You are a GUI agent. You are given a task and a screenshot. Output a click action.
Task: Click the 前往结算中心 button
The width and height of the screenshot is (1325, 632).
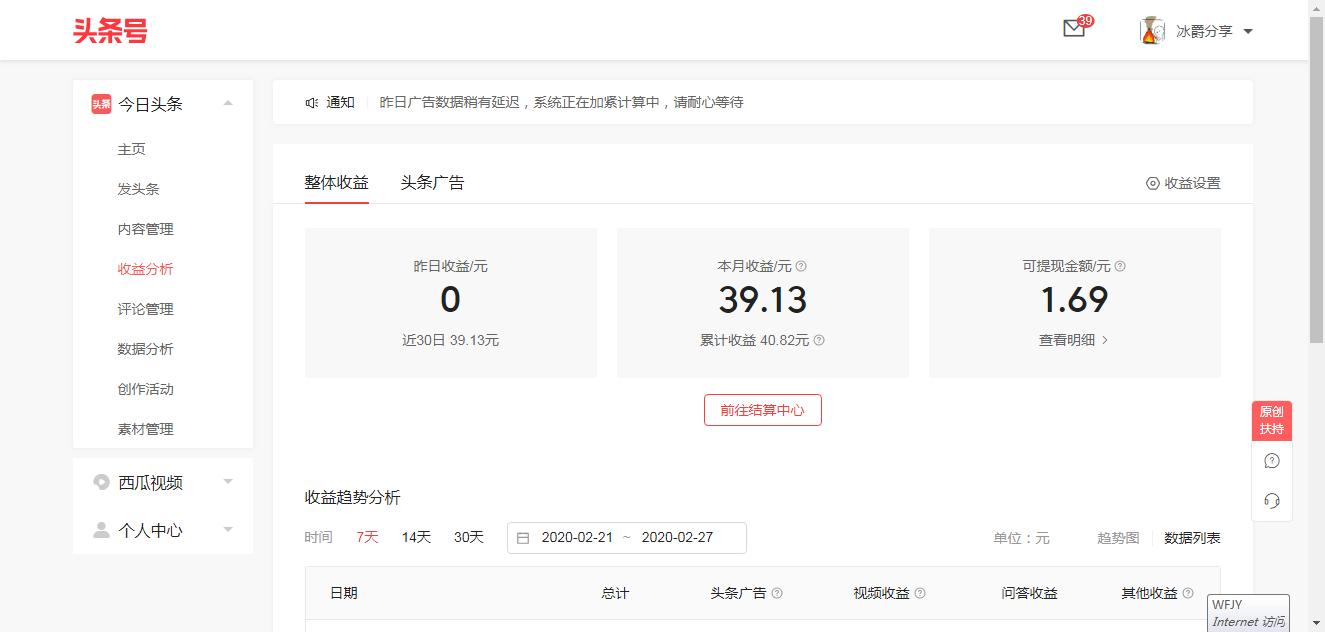tap(762, 409)
